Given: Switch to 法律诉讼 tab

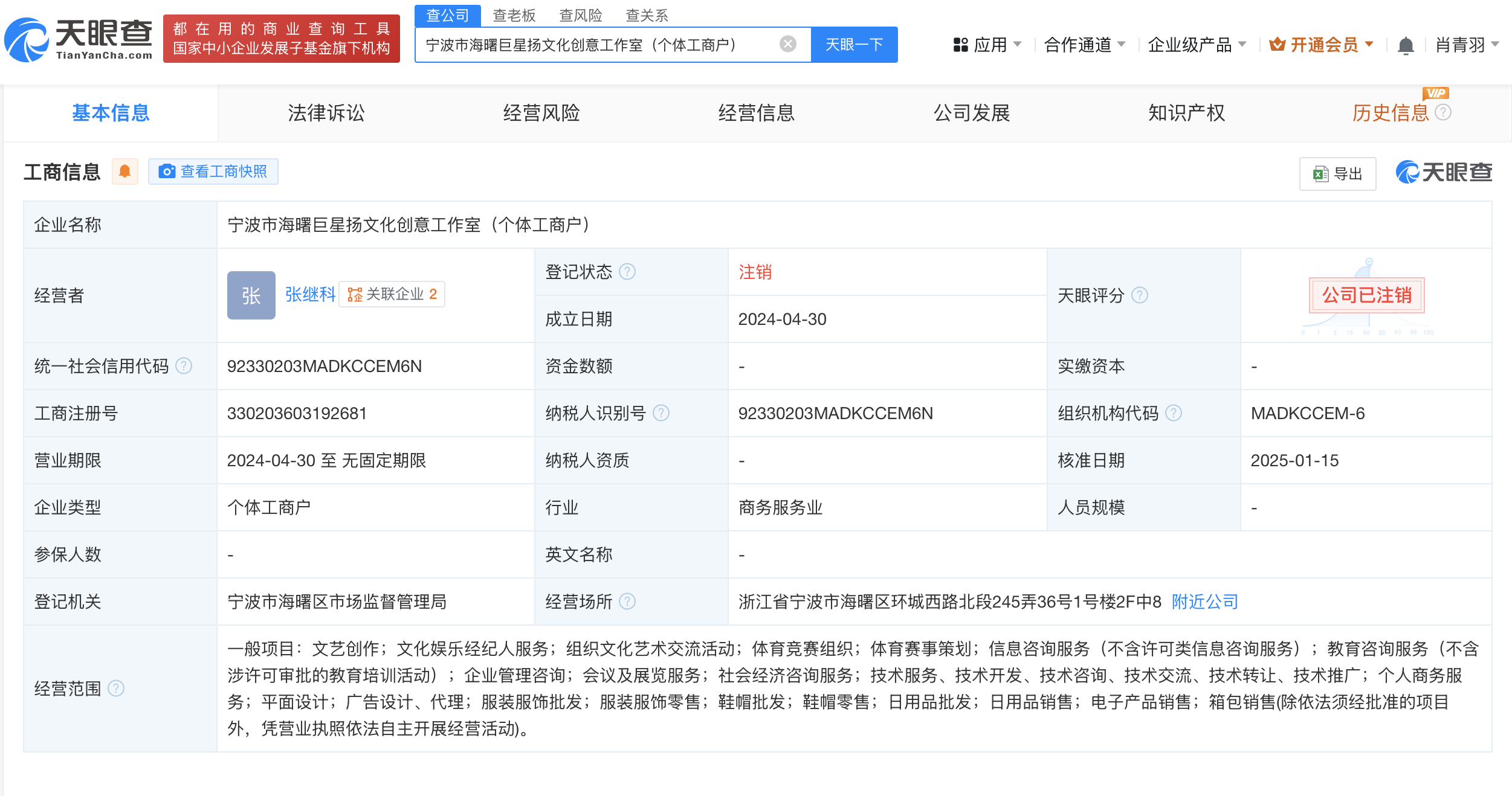Looking at the screenshot, I should 326,113.
